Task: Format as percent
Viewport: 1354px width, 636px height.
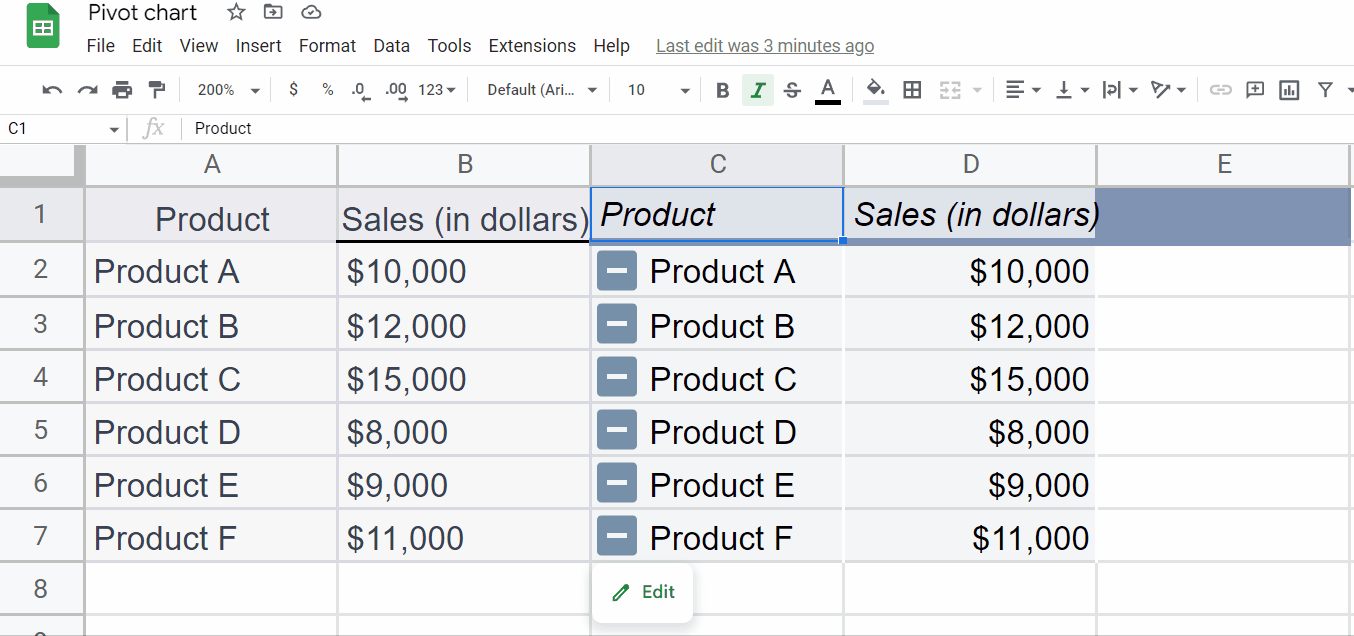Action: tap(327, 90)
